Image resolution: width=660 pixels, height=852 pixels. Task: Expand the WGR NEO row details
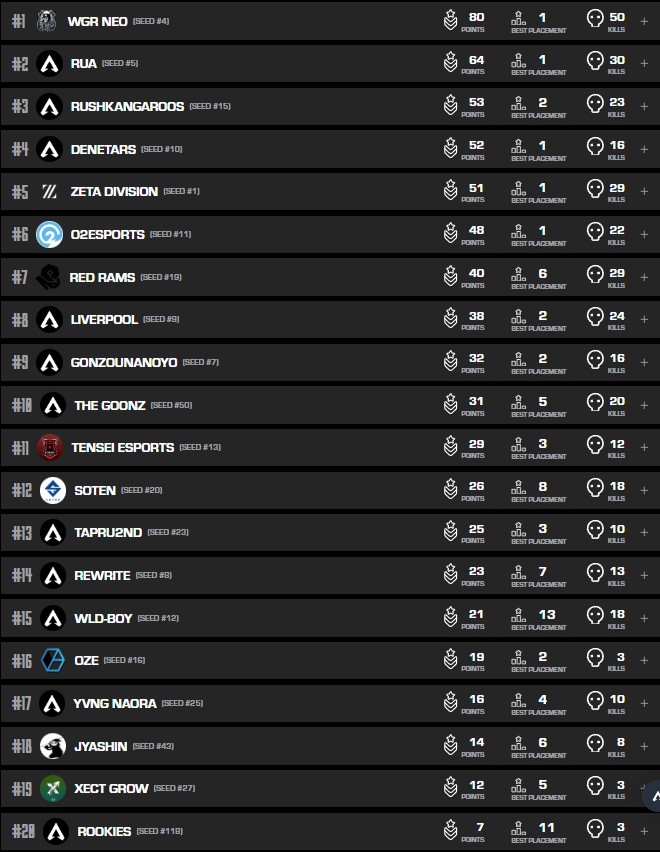[x=644, y=21]
